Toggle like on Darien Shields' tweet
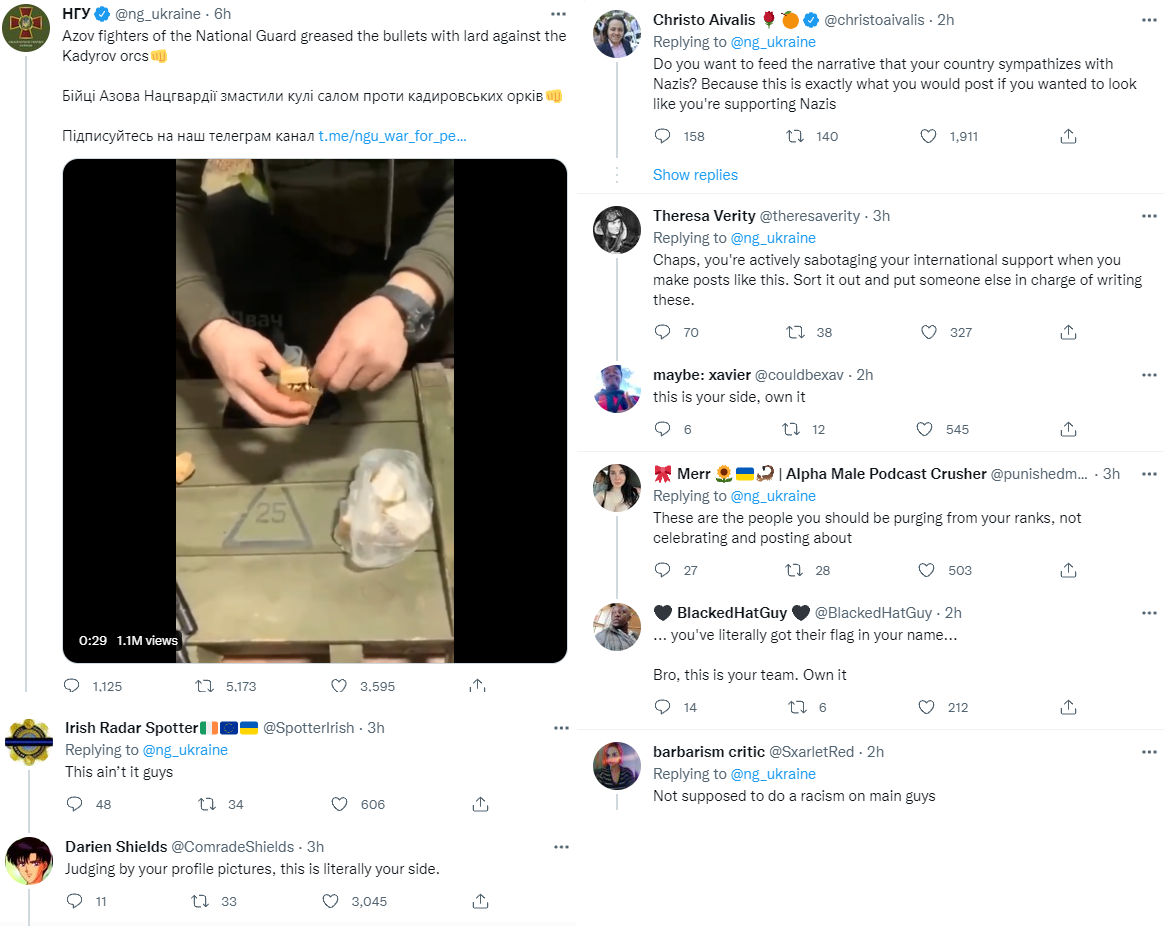This screenshot has height=952, width=1164. point(330,902)
